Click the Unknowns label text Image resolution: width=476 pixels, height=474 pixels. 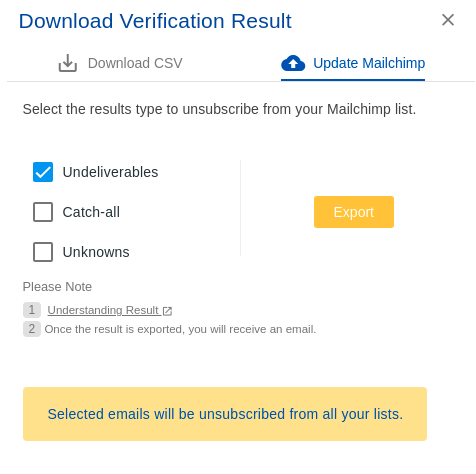pyautogui.click(x=96, y=252)
